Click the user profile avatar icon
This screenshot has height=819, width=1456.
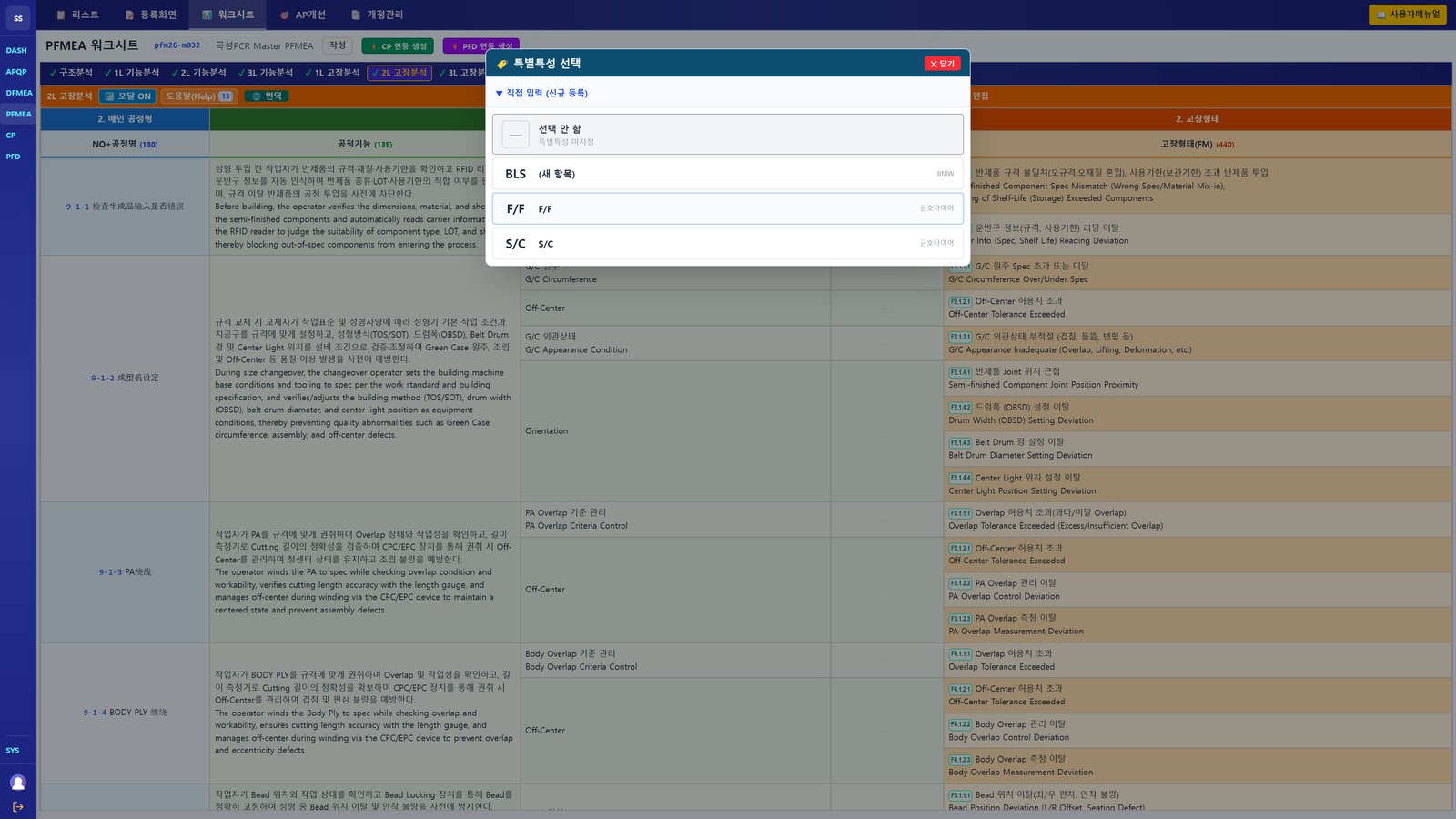(x=17, y=783)
